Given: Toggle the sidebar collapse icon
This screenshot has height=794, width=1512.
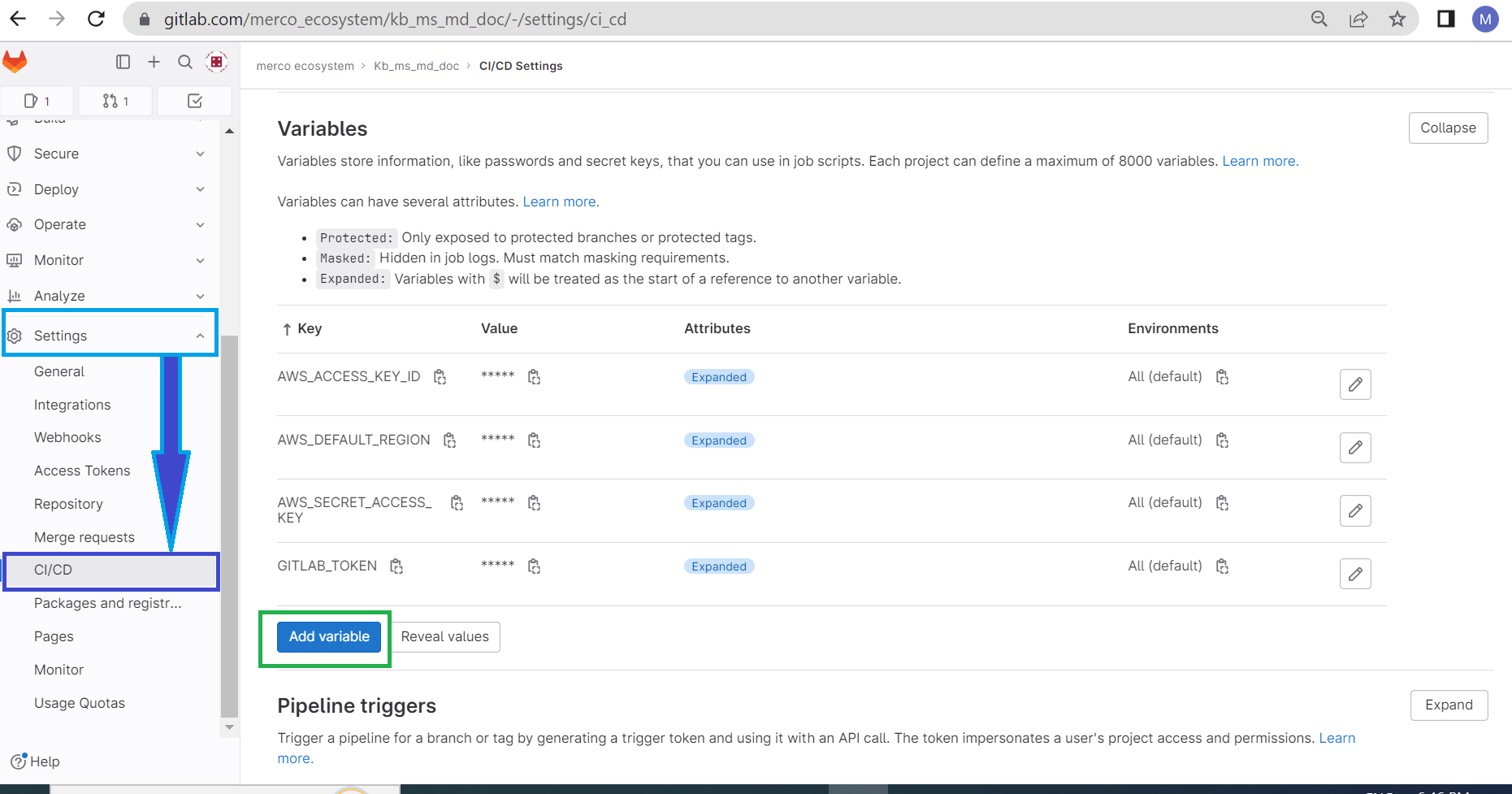Looking at the screenshot, I should click(x=123, y=62).
